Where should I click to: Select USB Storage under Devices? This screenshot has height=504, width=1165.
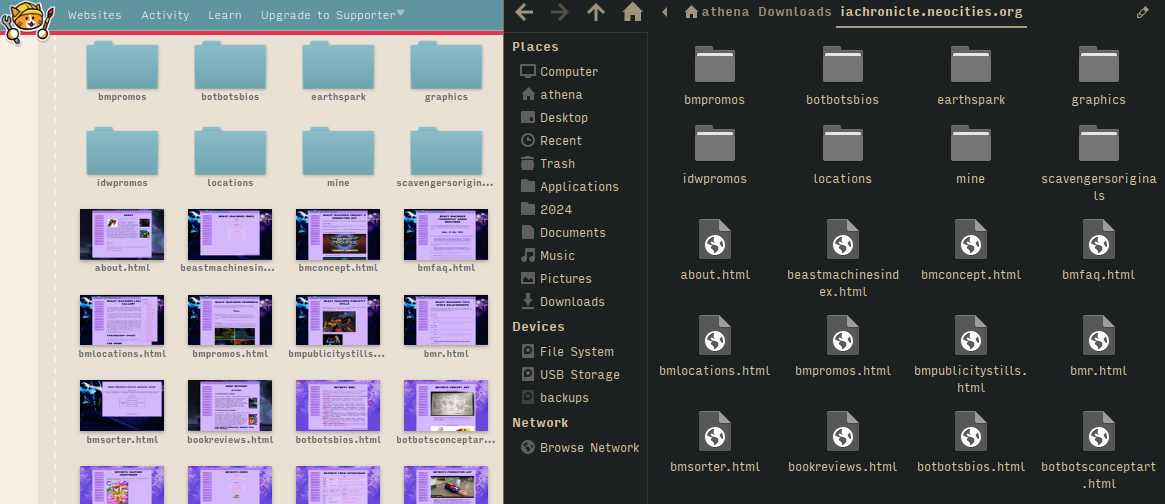[x=579, y=375]
